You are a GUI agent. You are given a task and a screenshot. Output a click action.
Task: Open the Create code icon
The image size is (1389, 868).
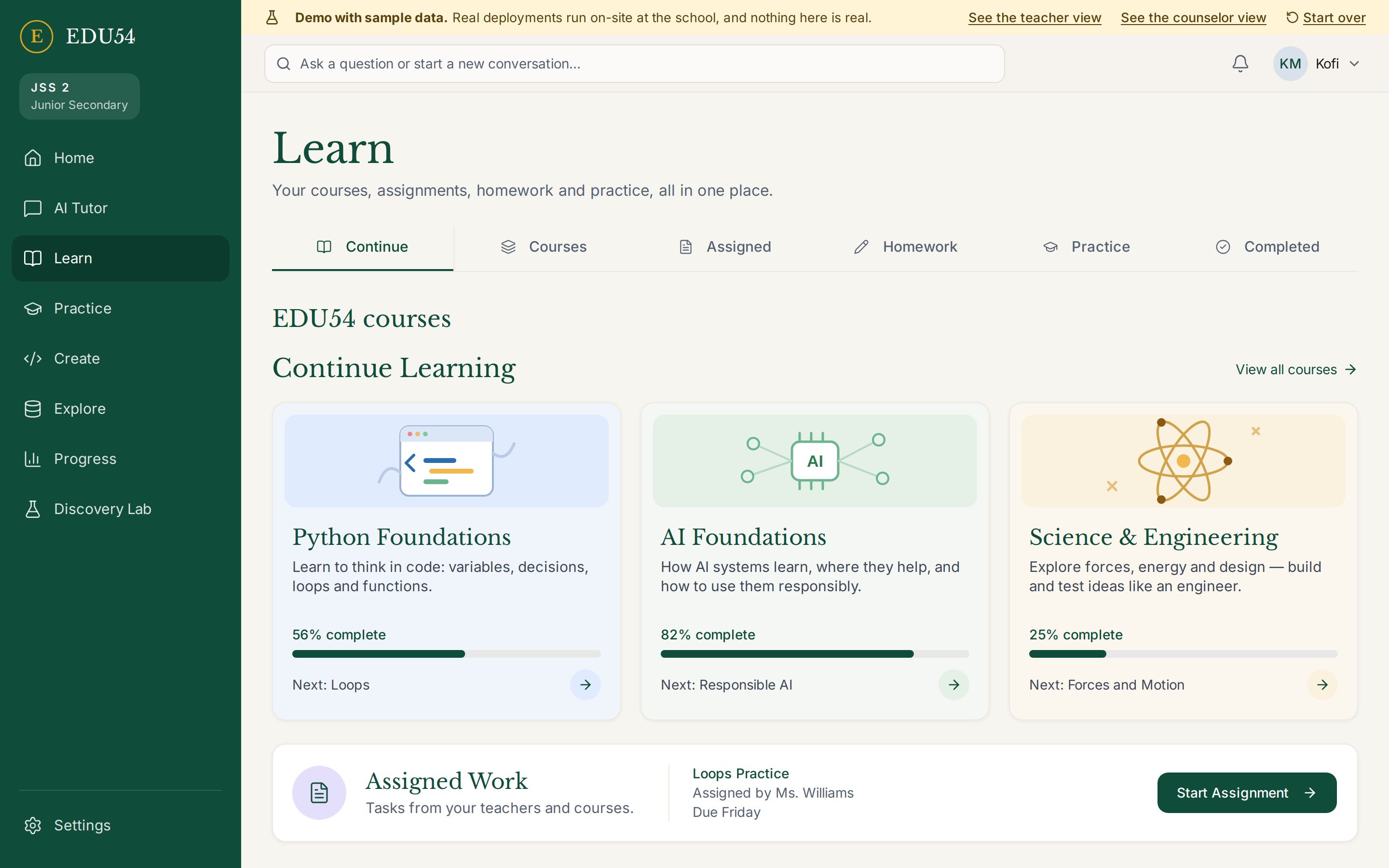click(33, 358)
